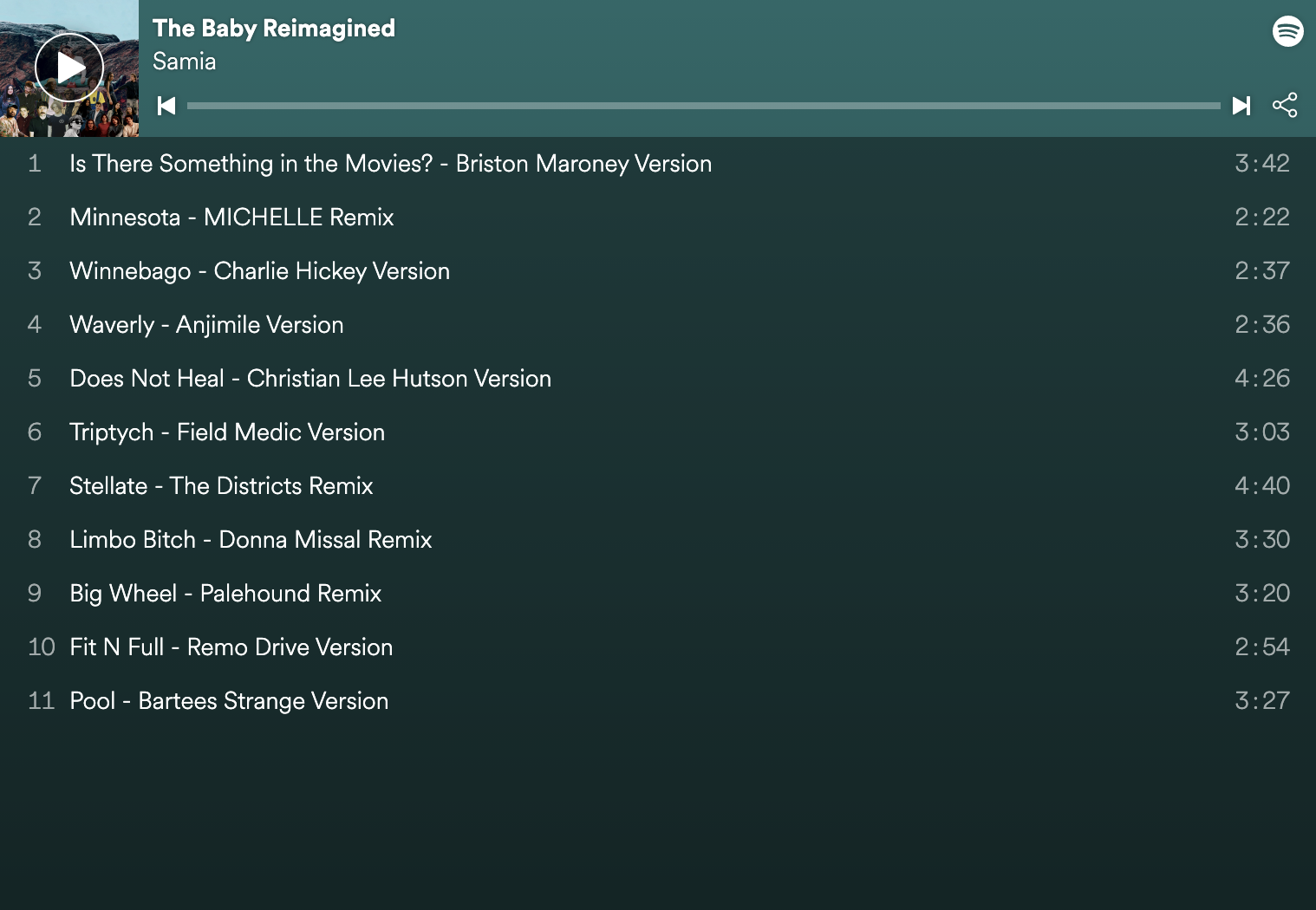Play Limbo Bitch - Donna Missal Remix
1316x910 pixels.
pyautogui.click(x=658, y=540)
